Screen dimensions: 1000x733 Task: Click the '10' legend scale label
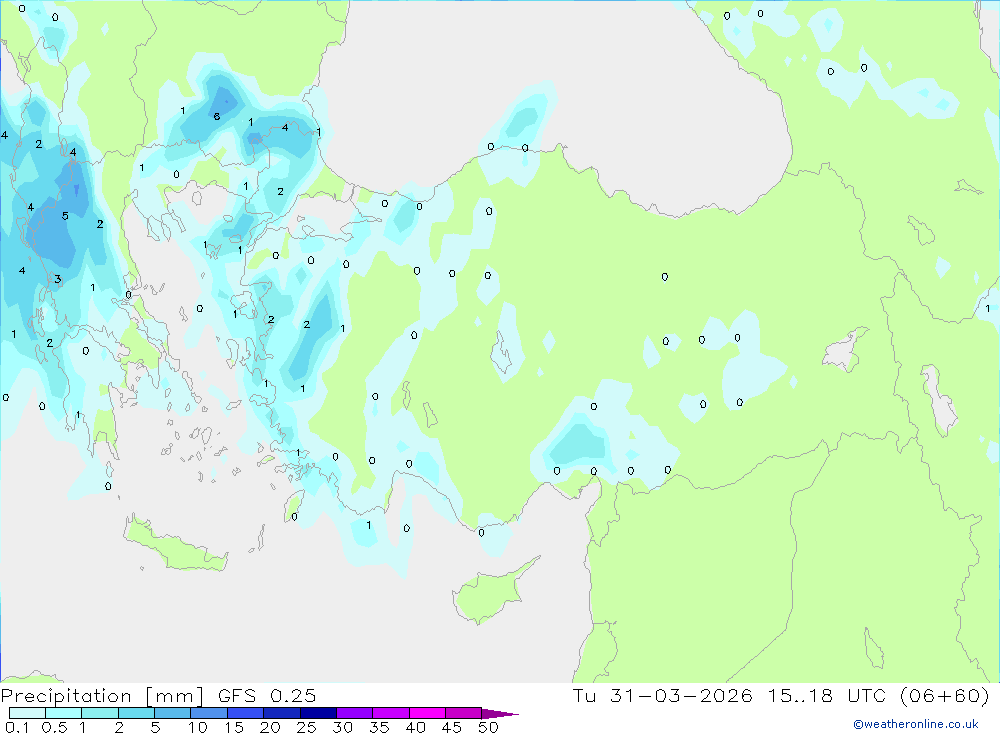pos(198,727)
